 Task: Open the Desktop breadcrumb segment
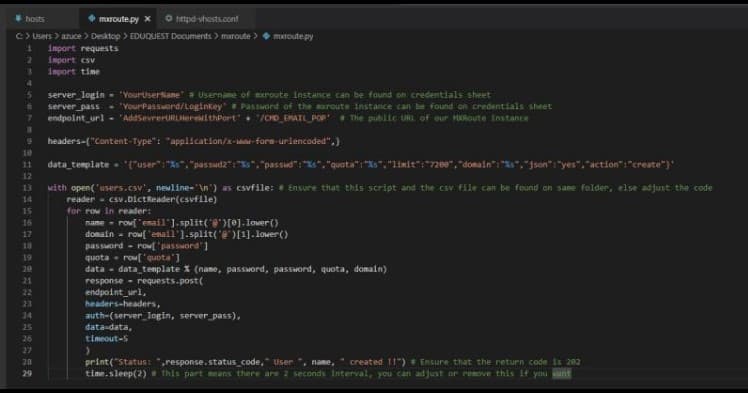click(x=105, y=36)
